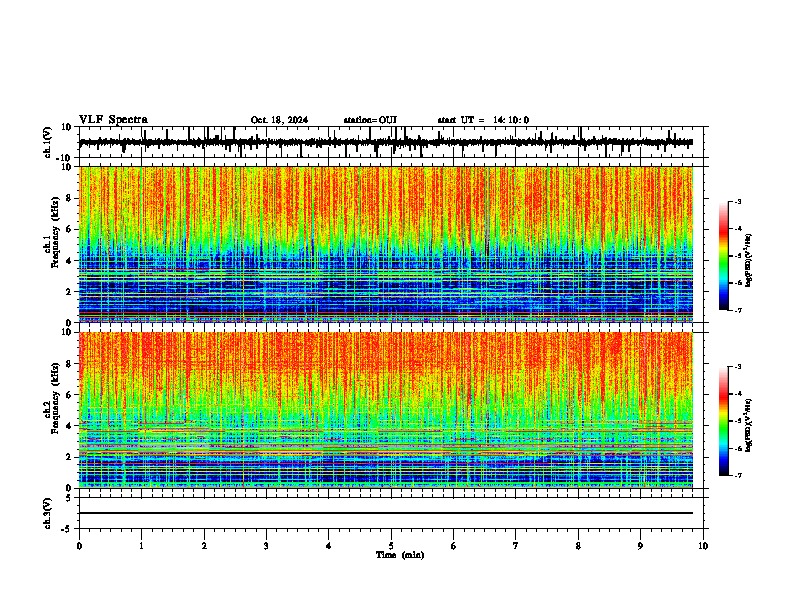Click inside the ch.1 spectrogram panel

386,244
